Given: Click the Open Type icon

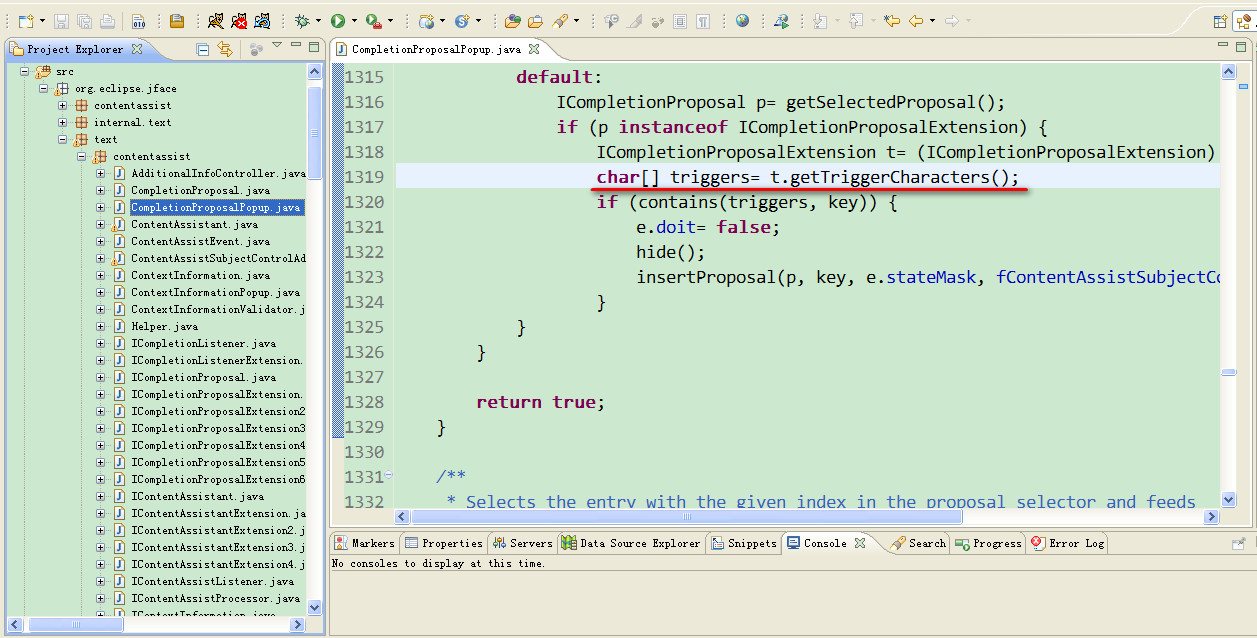Looking at the screenshot, I should [512, 20].
